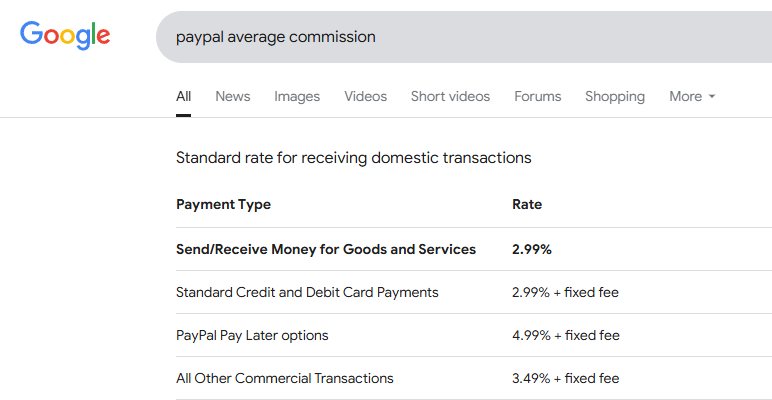The image size is (772, 400).
Task: Click the More dropdown arrow
Action: 712,97
